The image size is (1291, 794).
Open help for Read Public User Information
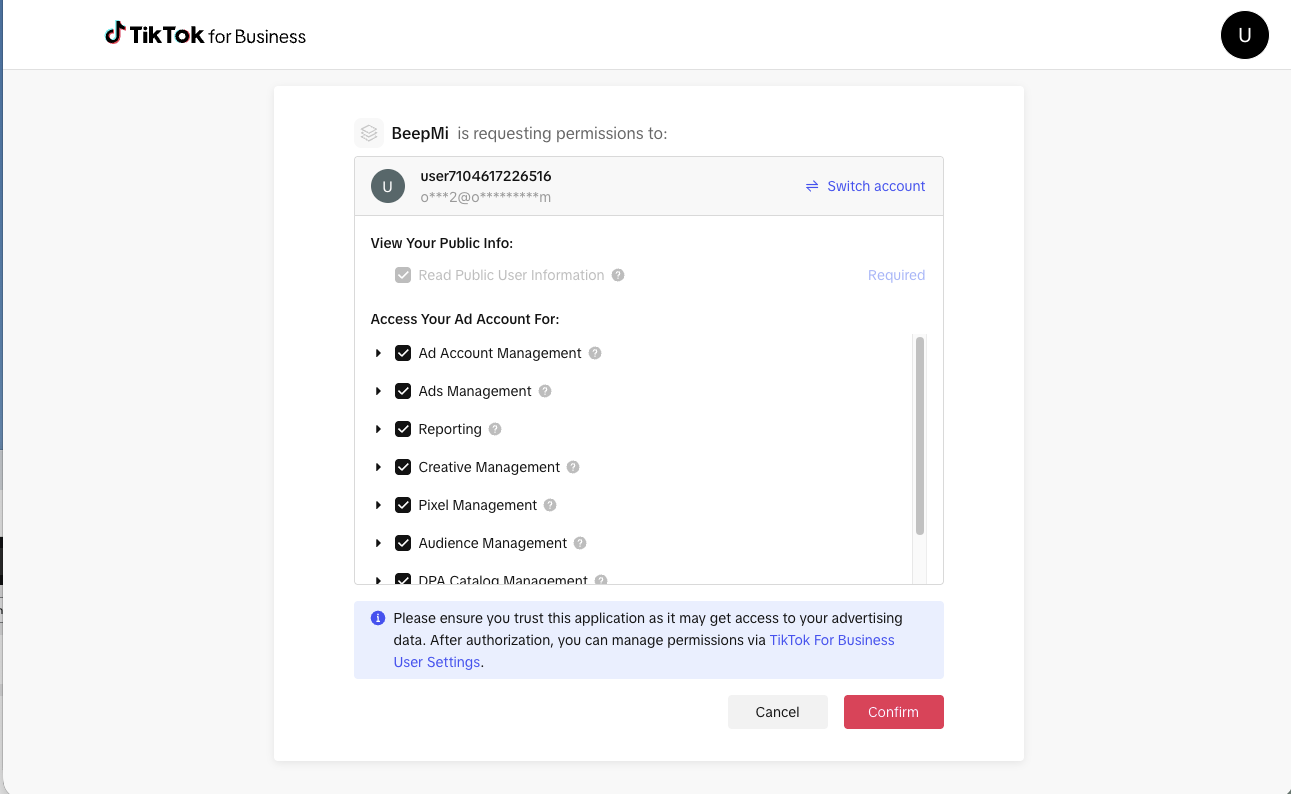tap(618, 275)
